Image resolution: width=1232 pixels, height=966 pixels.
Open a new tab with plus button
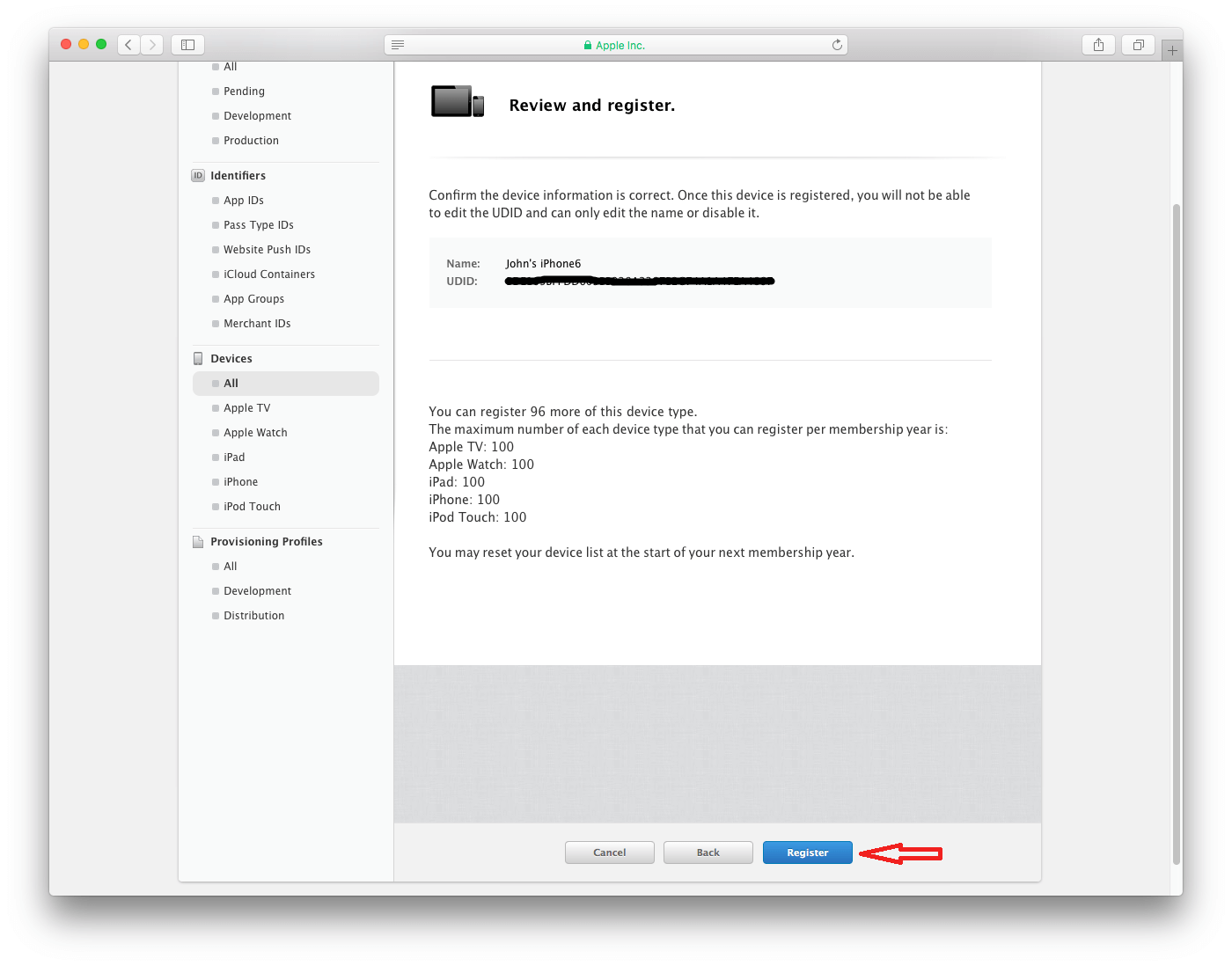[1172, 50]
